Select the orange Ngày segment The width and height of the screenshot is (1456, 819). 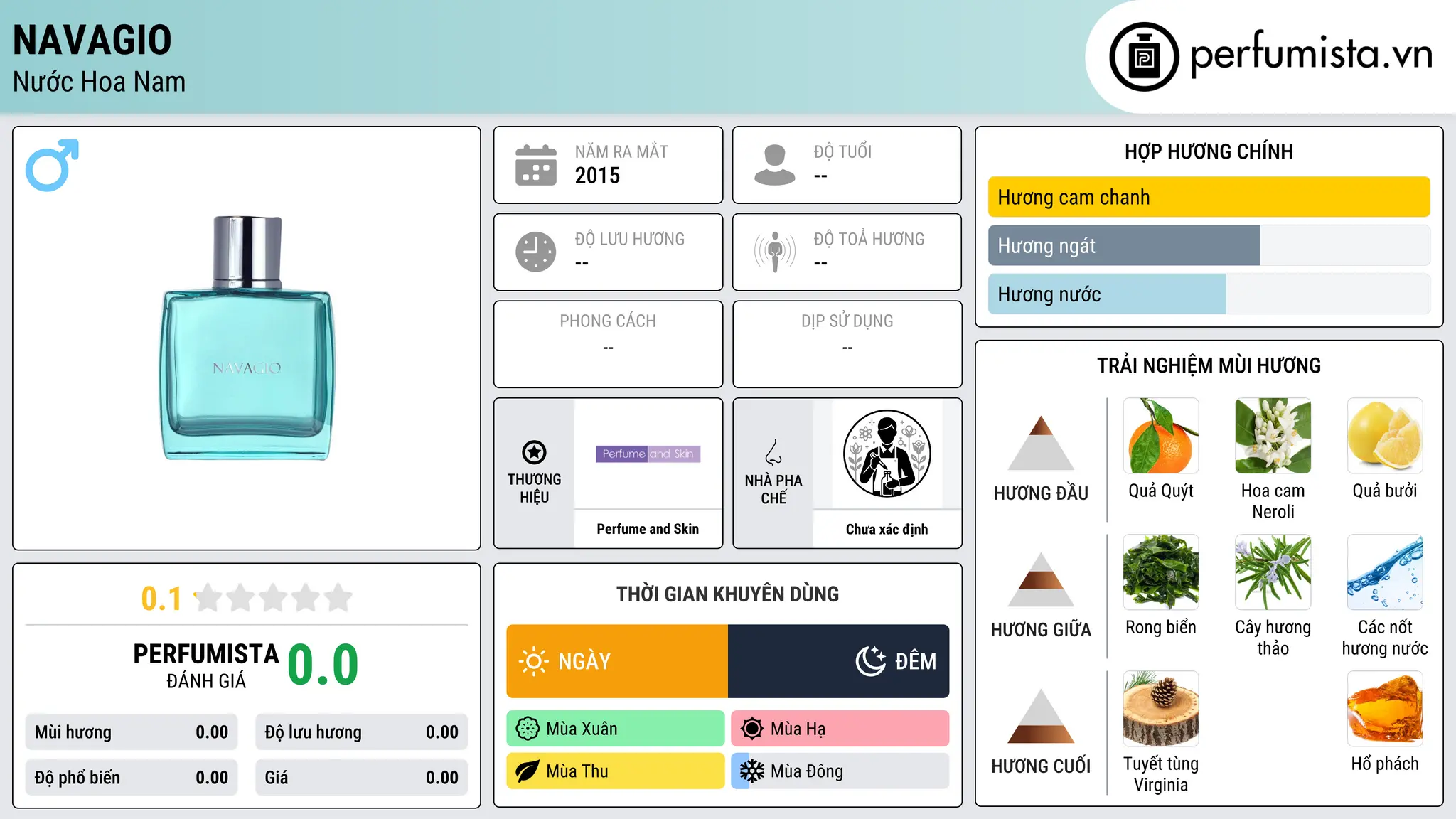coord(617,661)
